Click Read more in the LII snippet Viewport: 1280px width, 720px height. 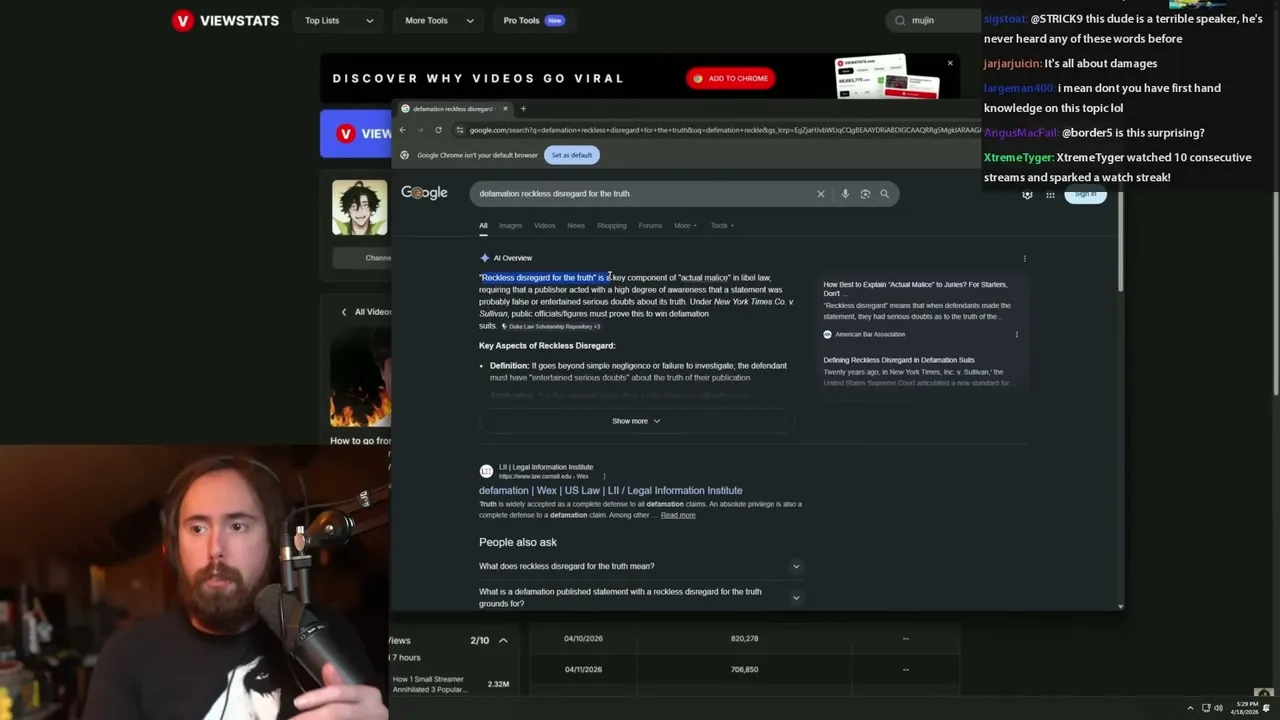678,515
